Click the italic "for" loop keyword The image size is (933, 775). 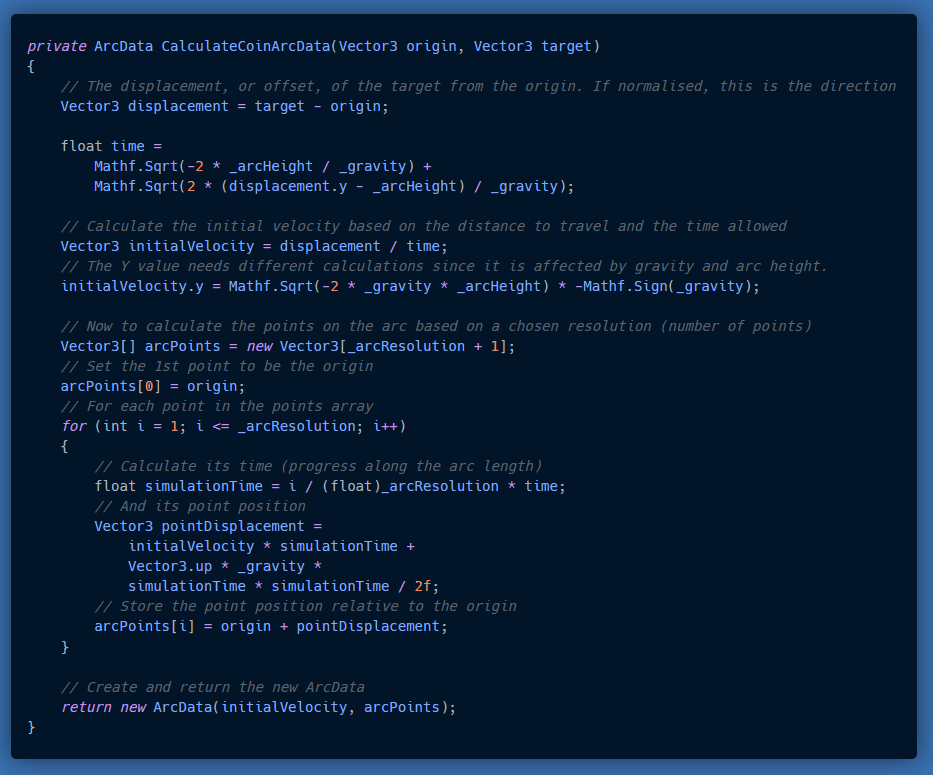[x=74, y=427]
